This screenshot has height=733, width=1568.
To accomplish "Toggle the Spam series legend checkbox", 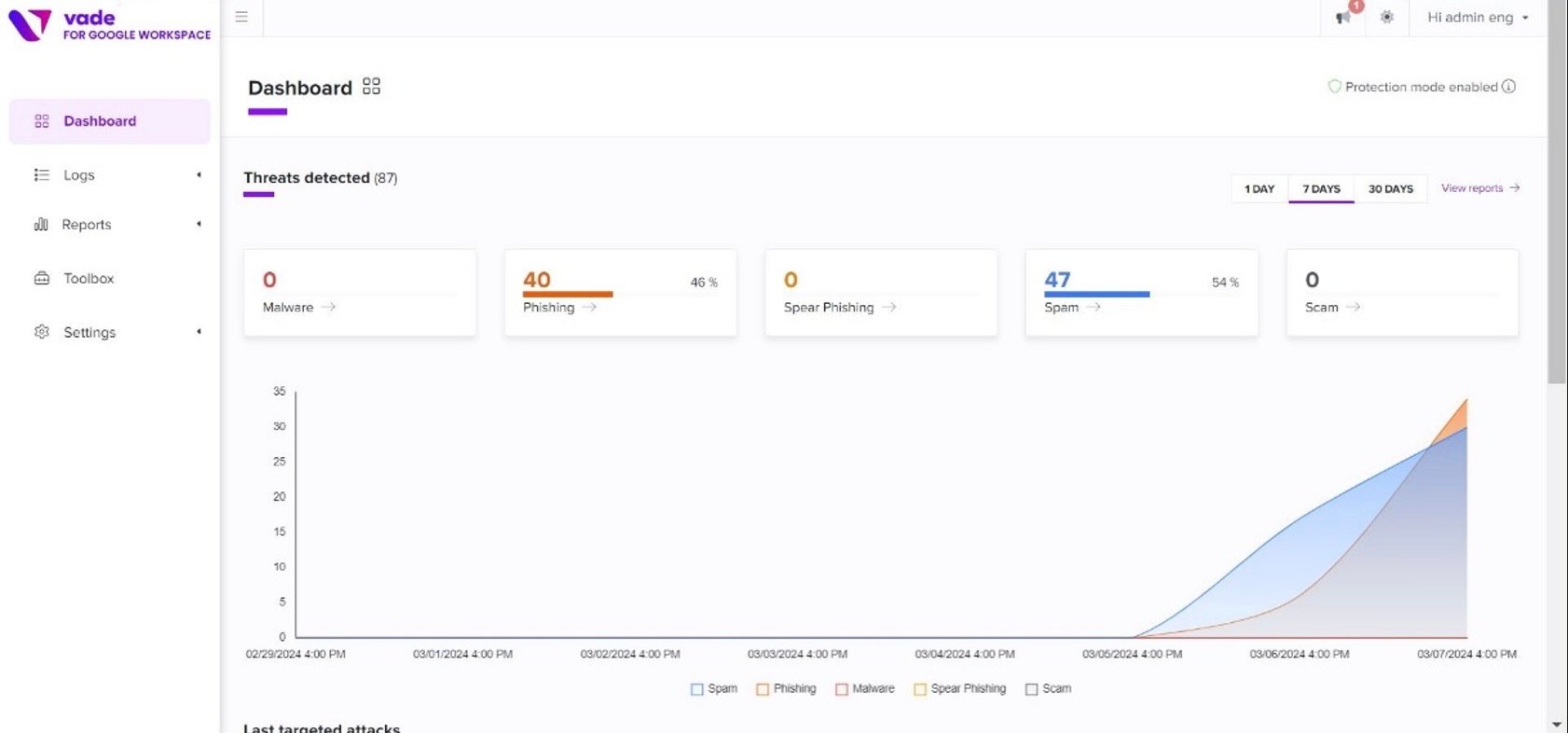I will coord(696,689).
